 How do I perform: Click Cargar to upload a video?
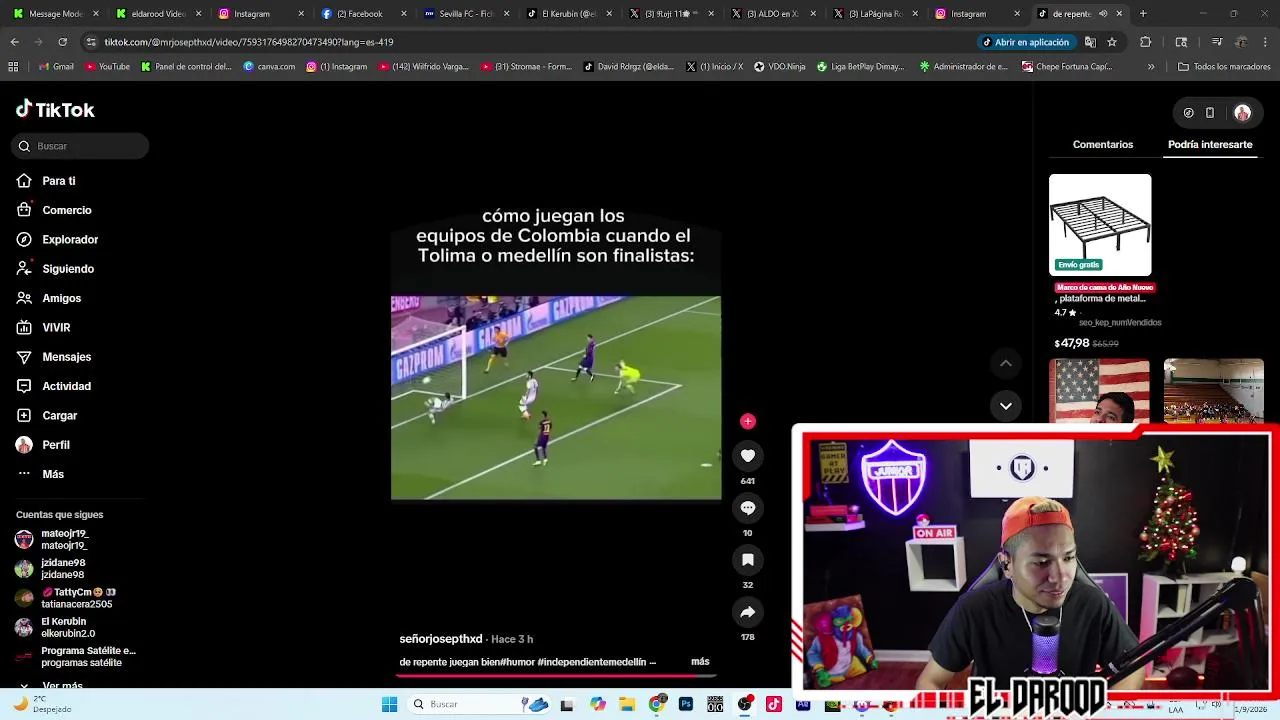pos(47,415)
